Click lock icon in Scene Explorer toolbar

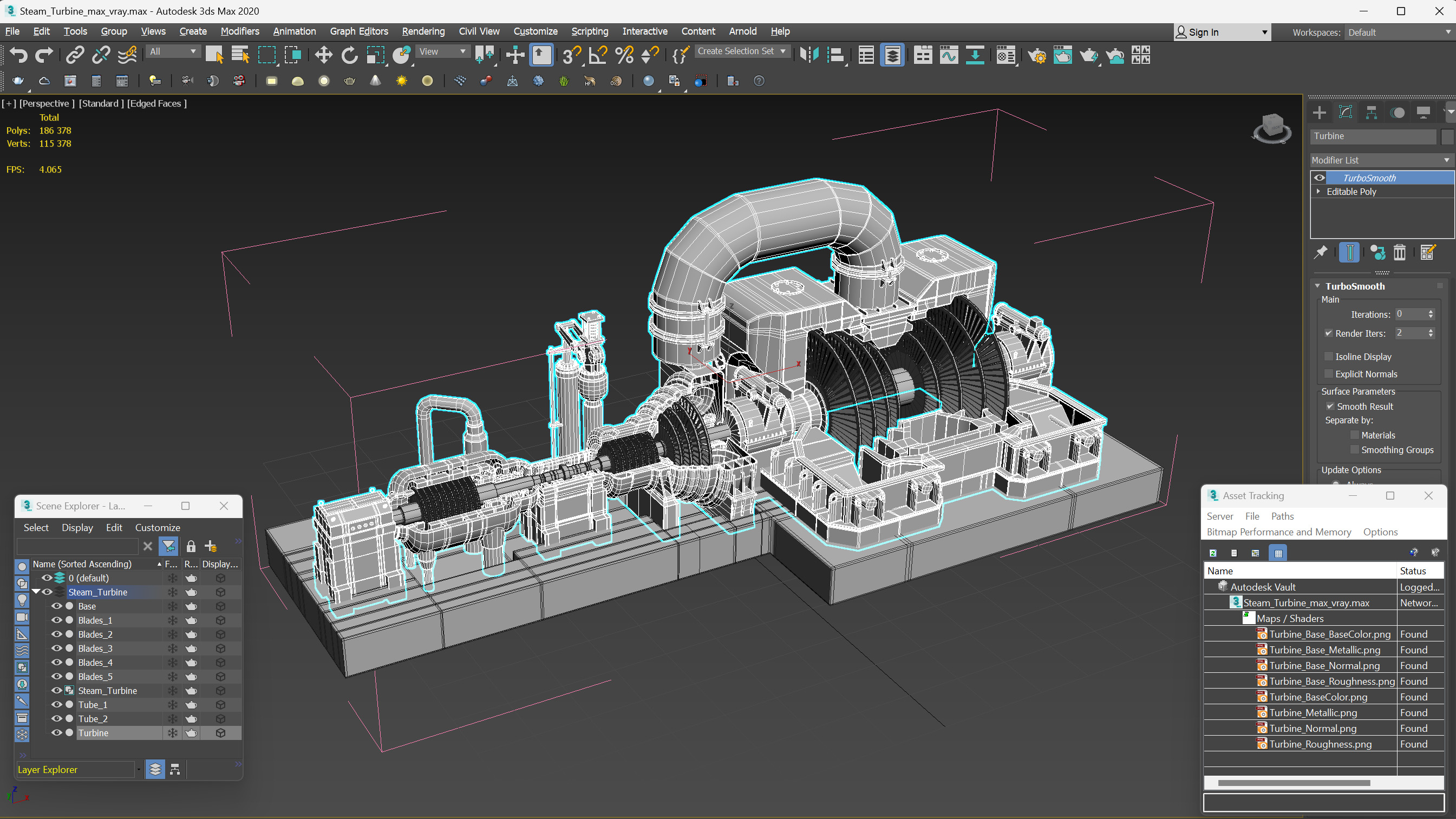point(191,547)
